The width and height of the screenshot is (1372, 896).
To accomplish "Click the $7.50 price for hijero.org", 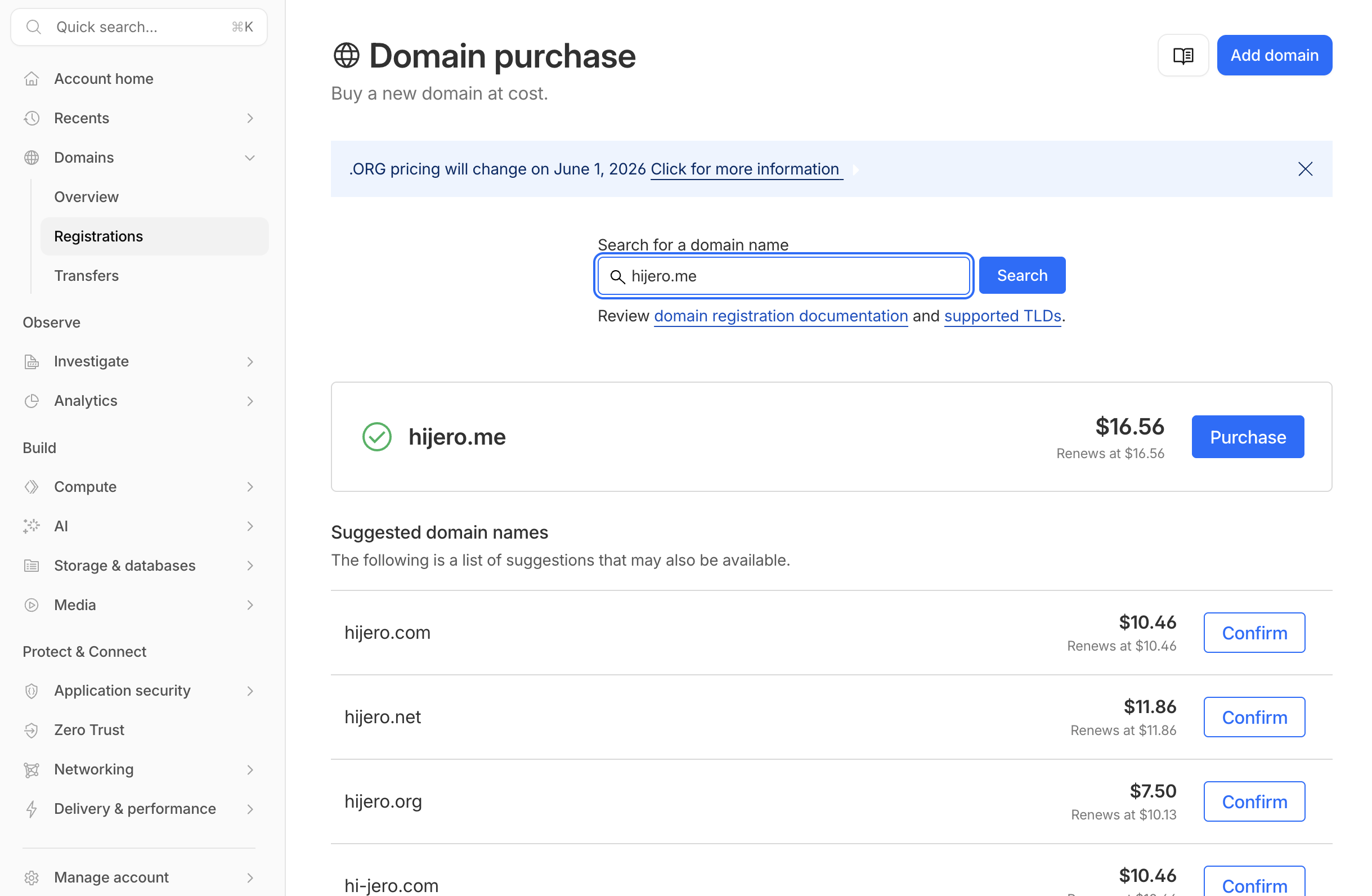I will (1153, 791).
